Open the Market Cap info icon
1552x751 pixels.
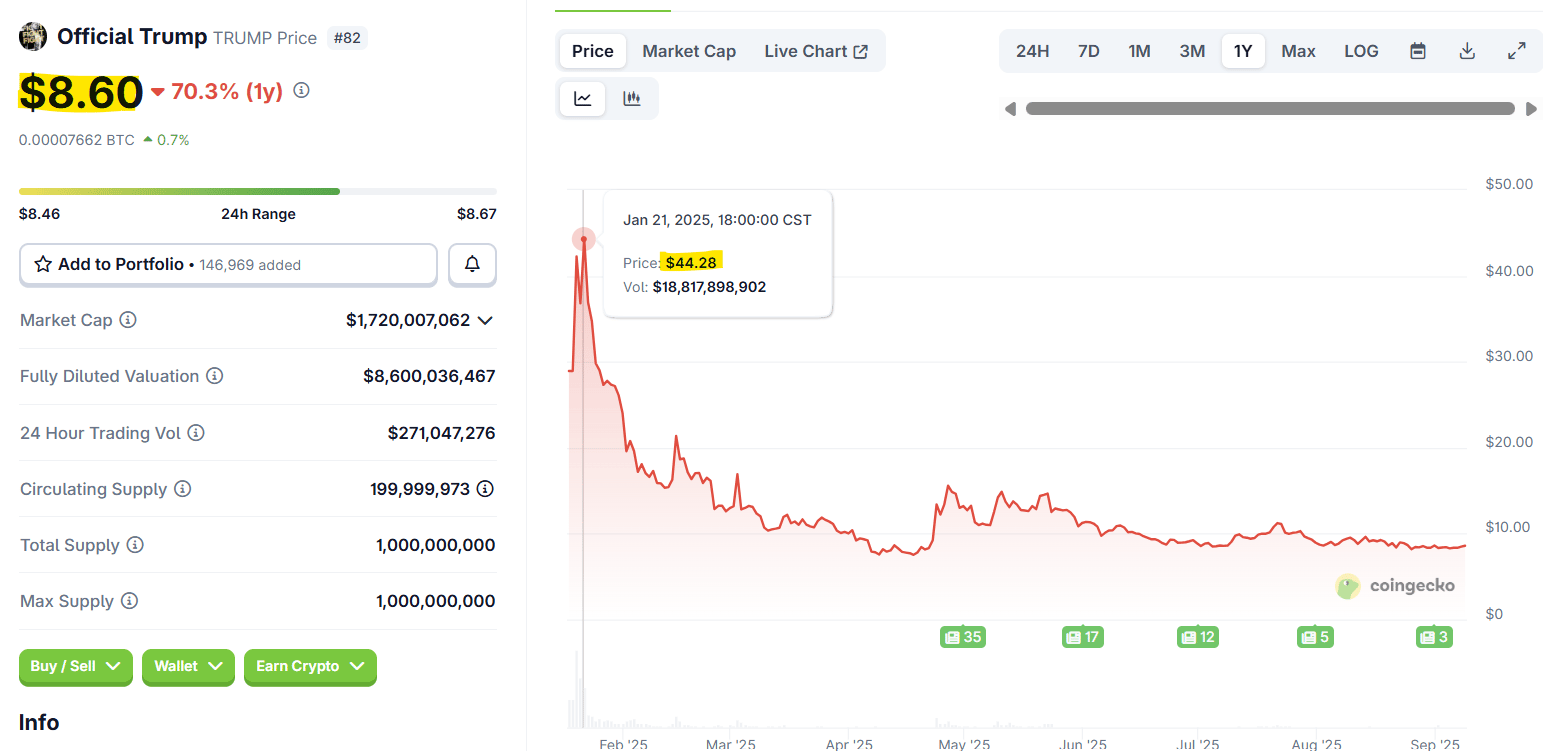[128, 320]
